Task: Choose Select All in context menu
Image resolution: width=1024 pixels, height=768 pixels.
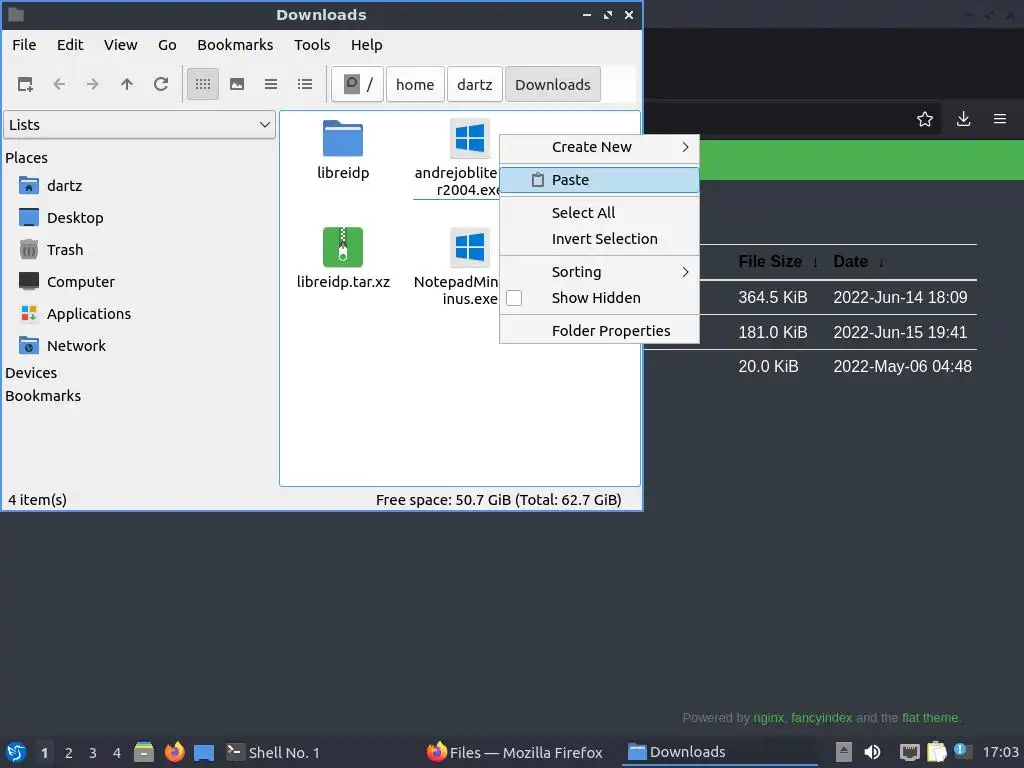Action: [600, 213]
